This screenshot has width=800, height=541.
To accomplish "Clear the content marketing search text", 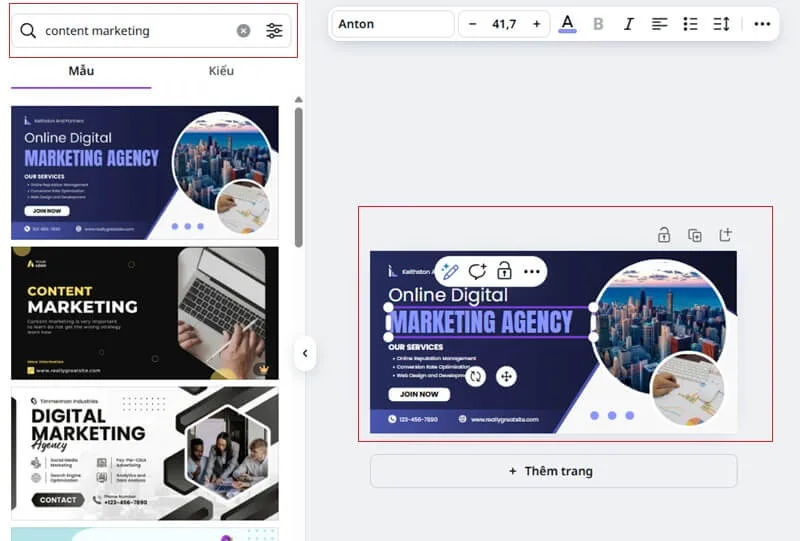I will click(x=243, y=31).
